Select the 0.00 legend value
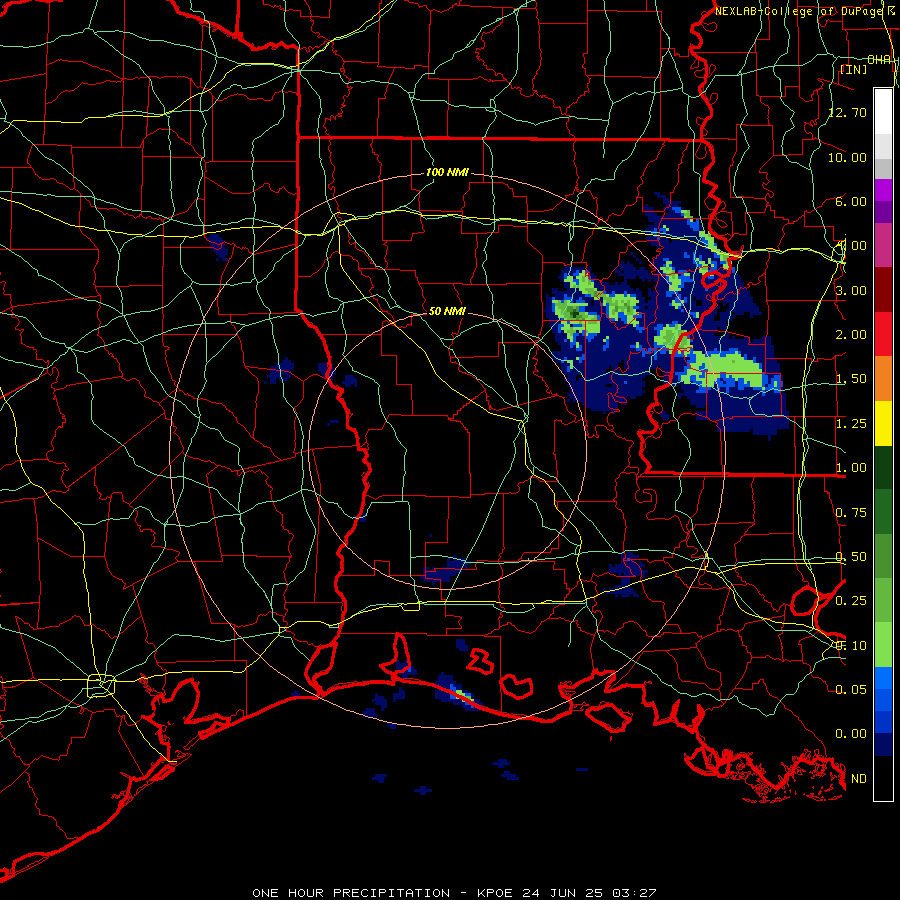The height and width of the screenshot is (900, 900). click(x=851, y=734)
